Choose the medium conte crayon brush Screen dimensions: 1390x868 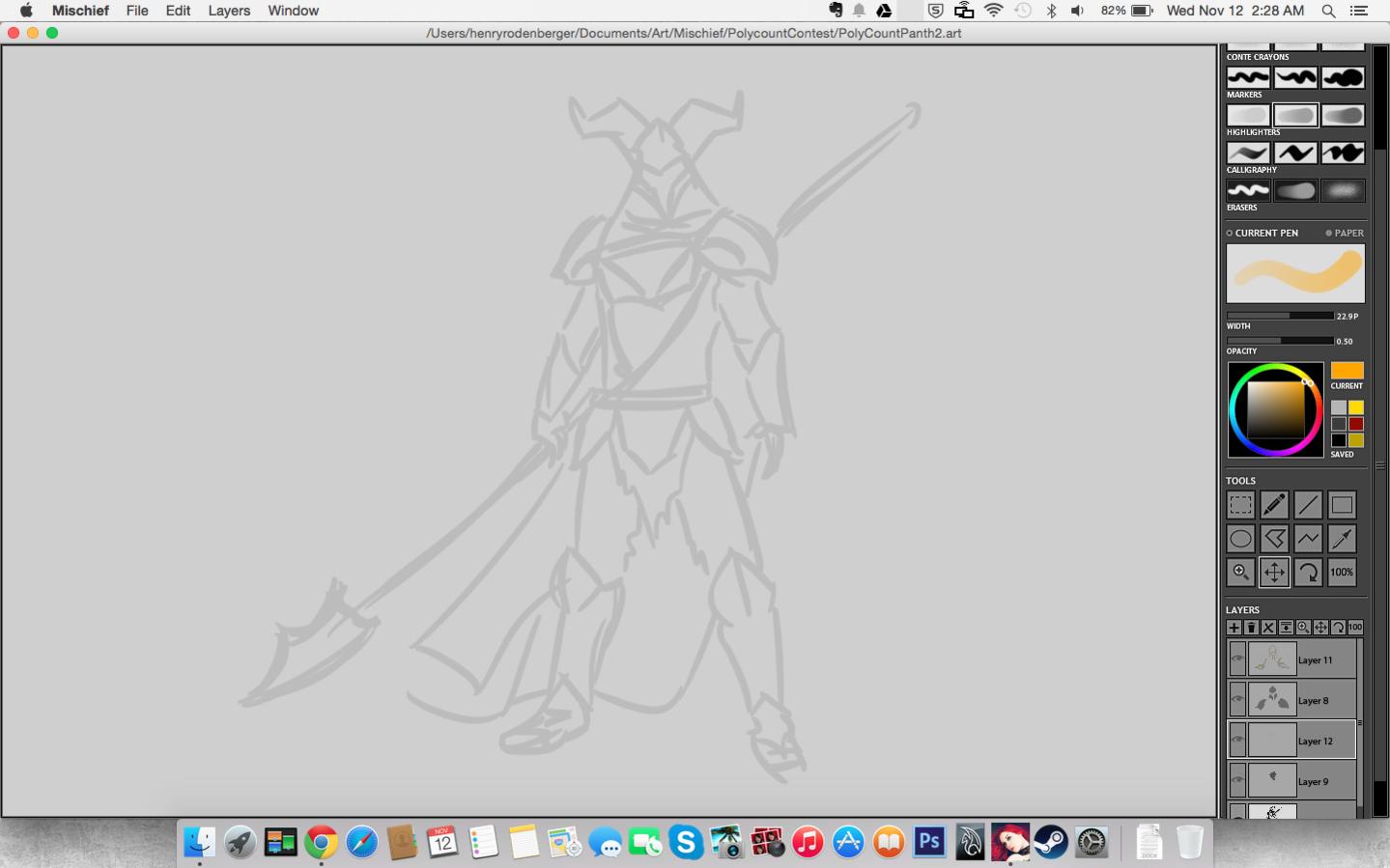(x=1295, y=78)
